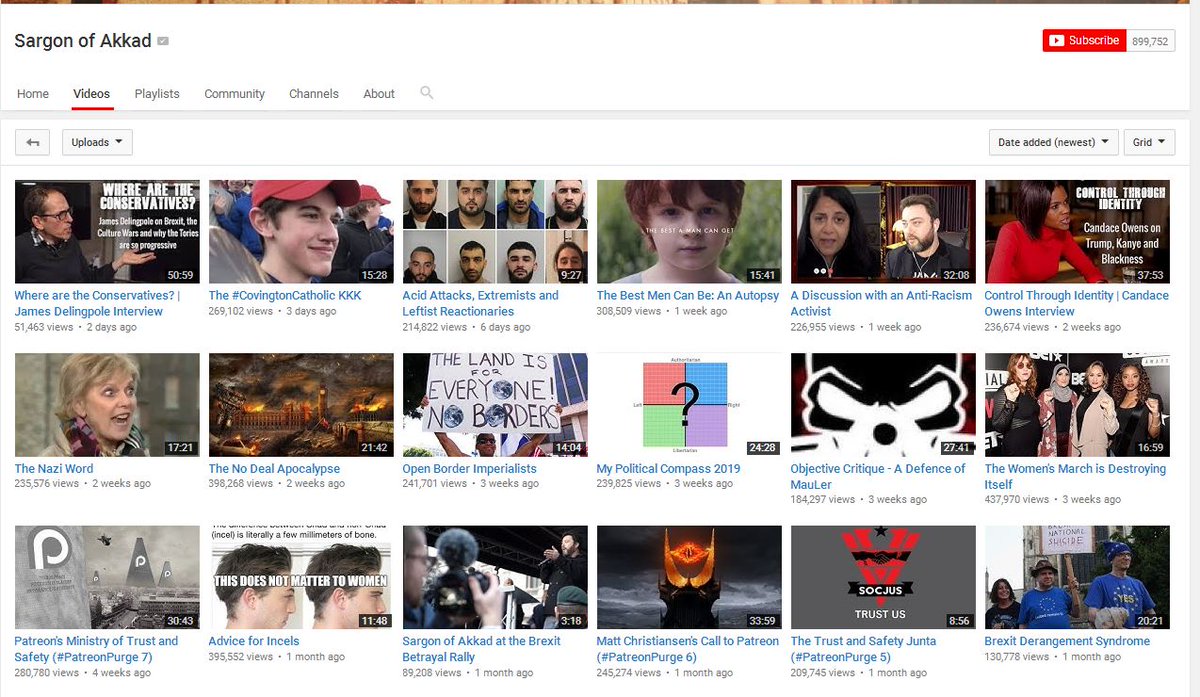The image size is (1200, 697).
Task: Click the verified badge next to Sargon of Akkad
Action: (163, 41)
